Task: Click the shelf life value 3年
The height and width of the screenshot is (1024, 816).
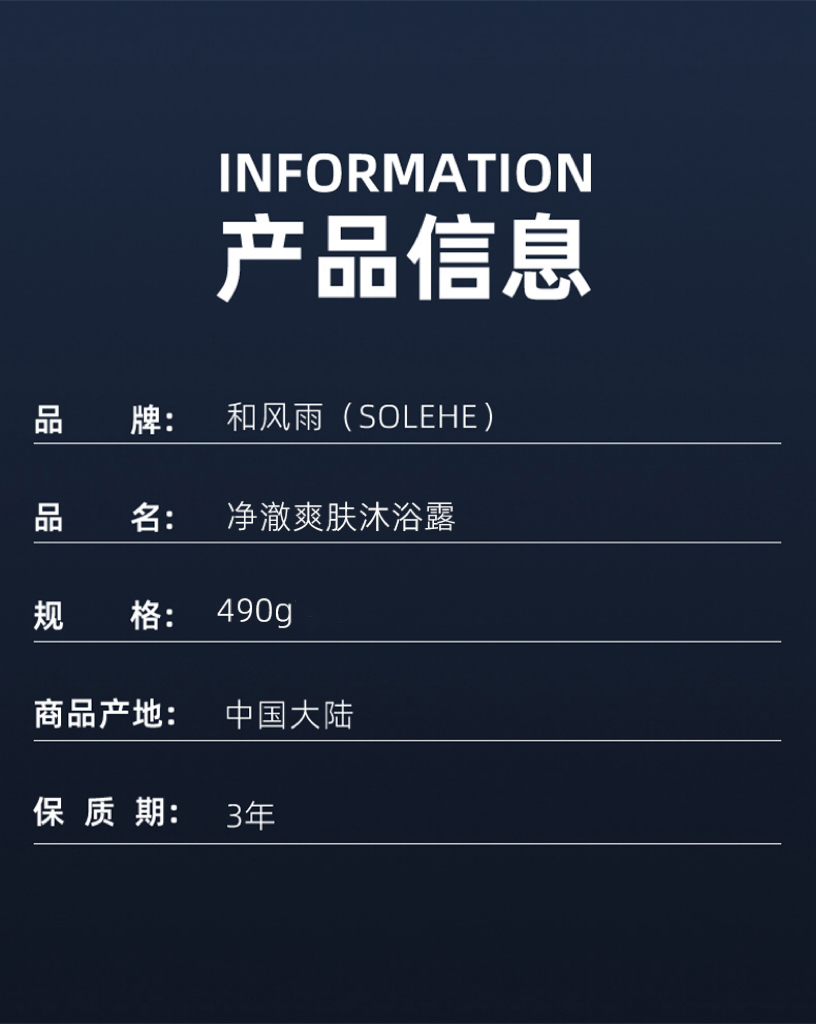Action: (250, 816)
